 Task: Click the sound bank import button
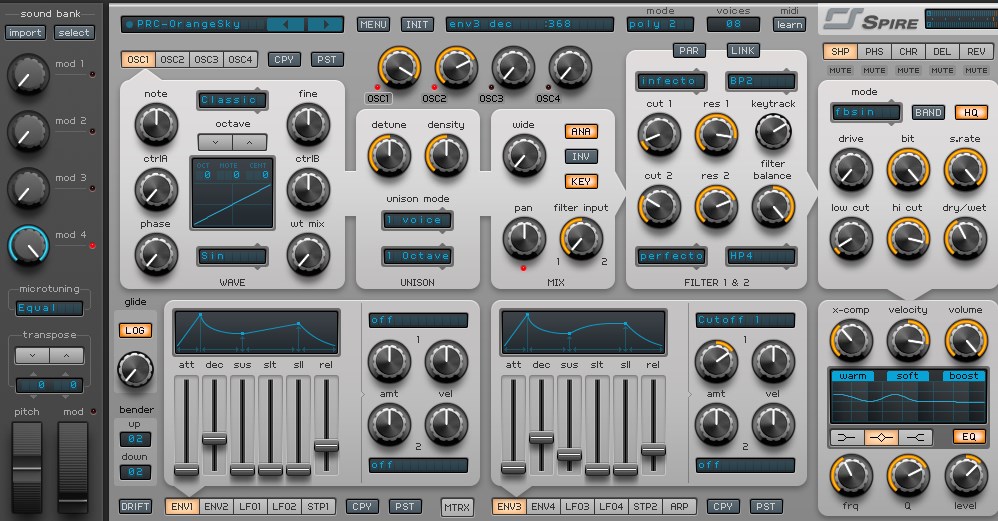coord(25,32)
